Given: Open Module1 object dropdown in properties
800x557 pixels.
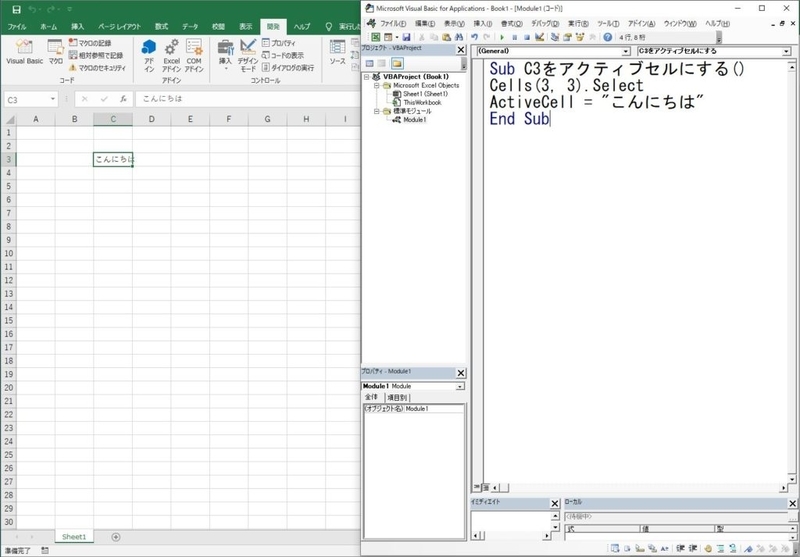Looking at the screenshot, I should [460, 387].
